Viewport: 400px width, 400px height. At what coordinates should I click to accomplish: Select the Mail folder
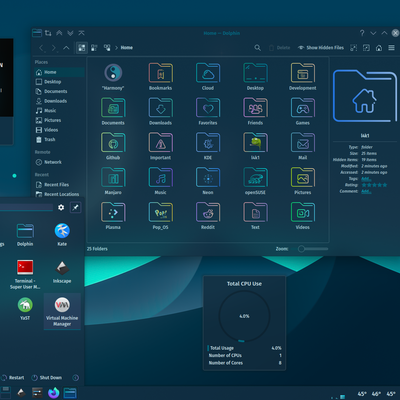pos(303,146)
